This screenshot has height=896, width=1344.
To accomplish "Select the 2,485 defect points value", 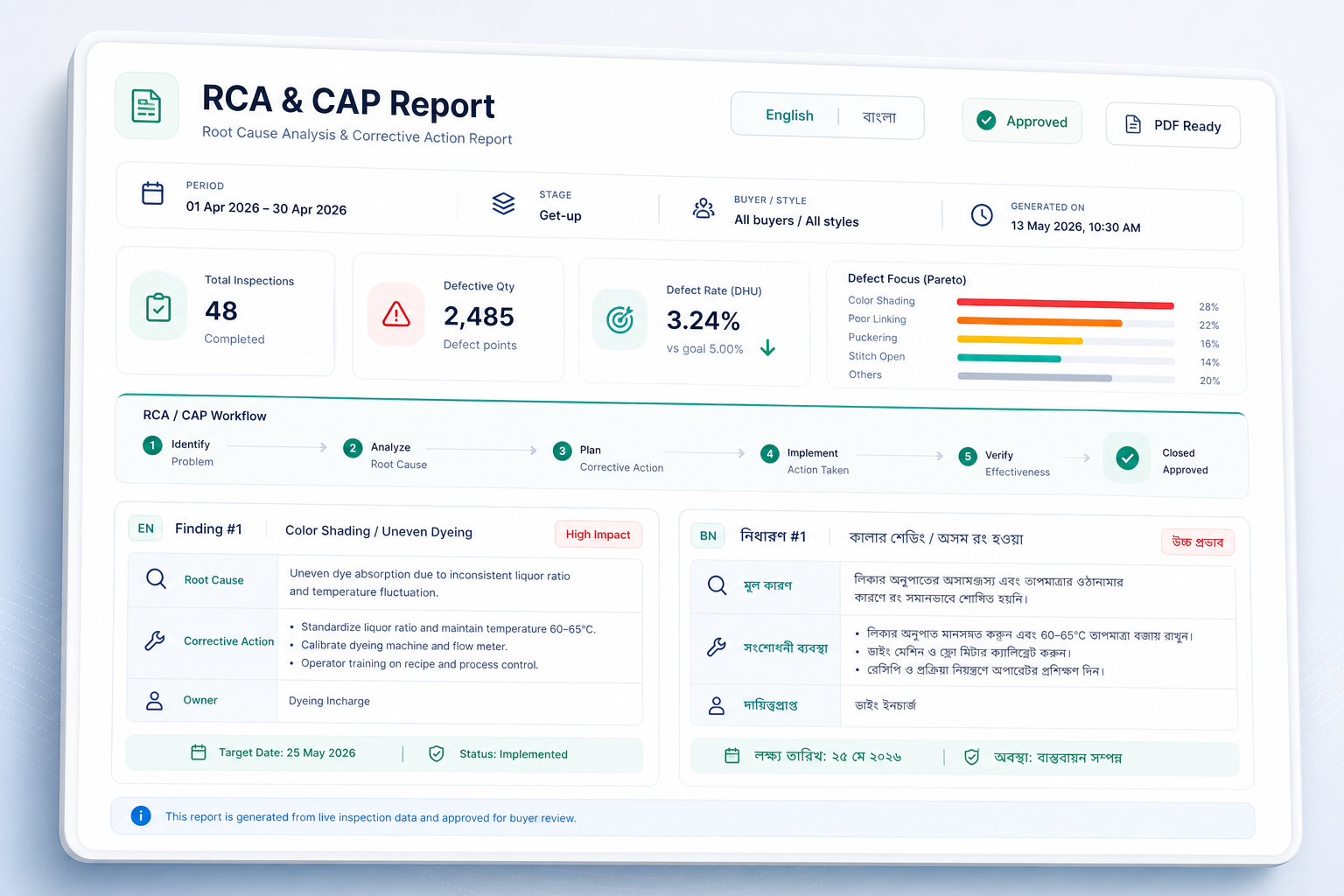I will click(479, 316).
